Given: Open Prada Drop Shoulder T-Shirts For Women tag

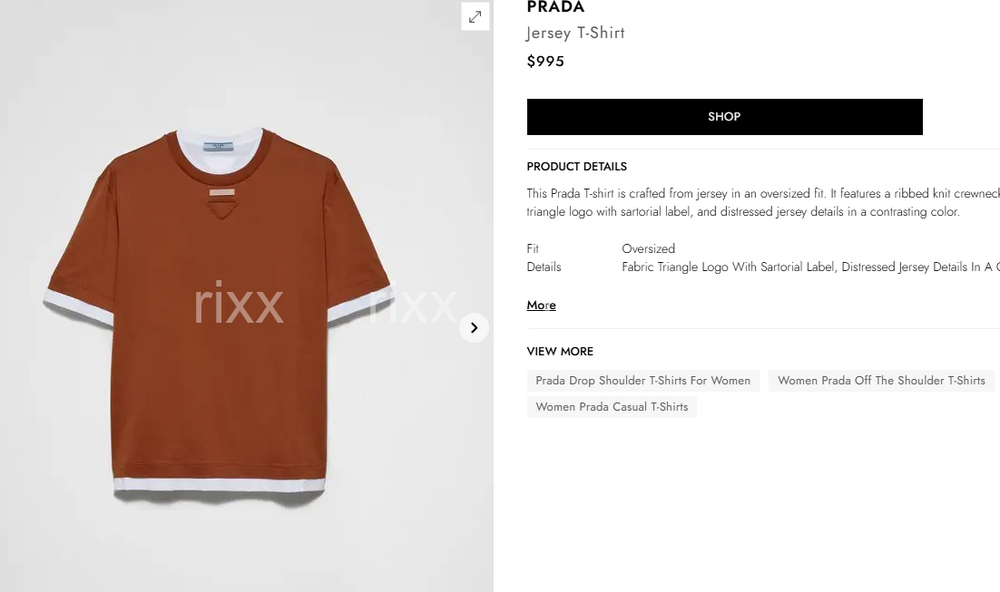Looking at the screenshot, I should point(643,381).
